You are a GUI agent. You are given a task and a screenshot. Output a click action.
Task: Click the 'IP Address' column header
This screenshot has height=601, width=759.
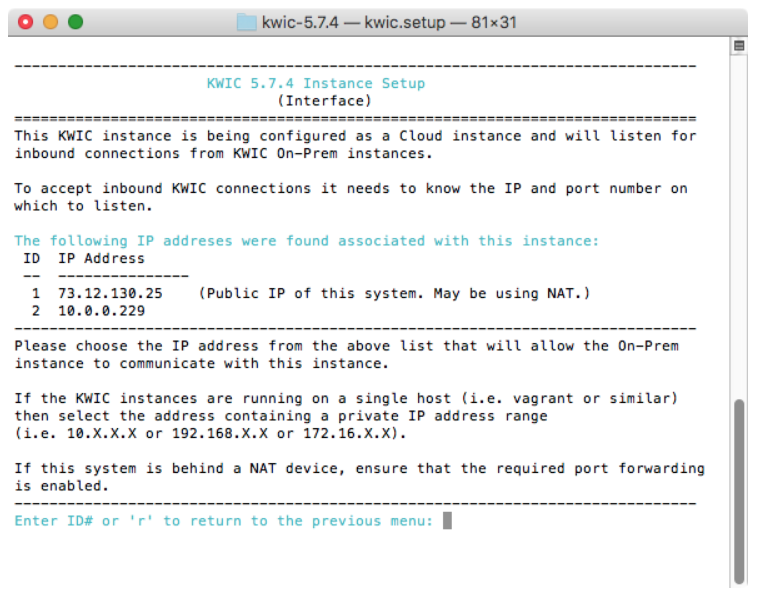click(x=102, y=258)
